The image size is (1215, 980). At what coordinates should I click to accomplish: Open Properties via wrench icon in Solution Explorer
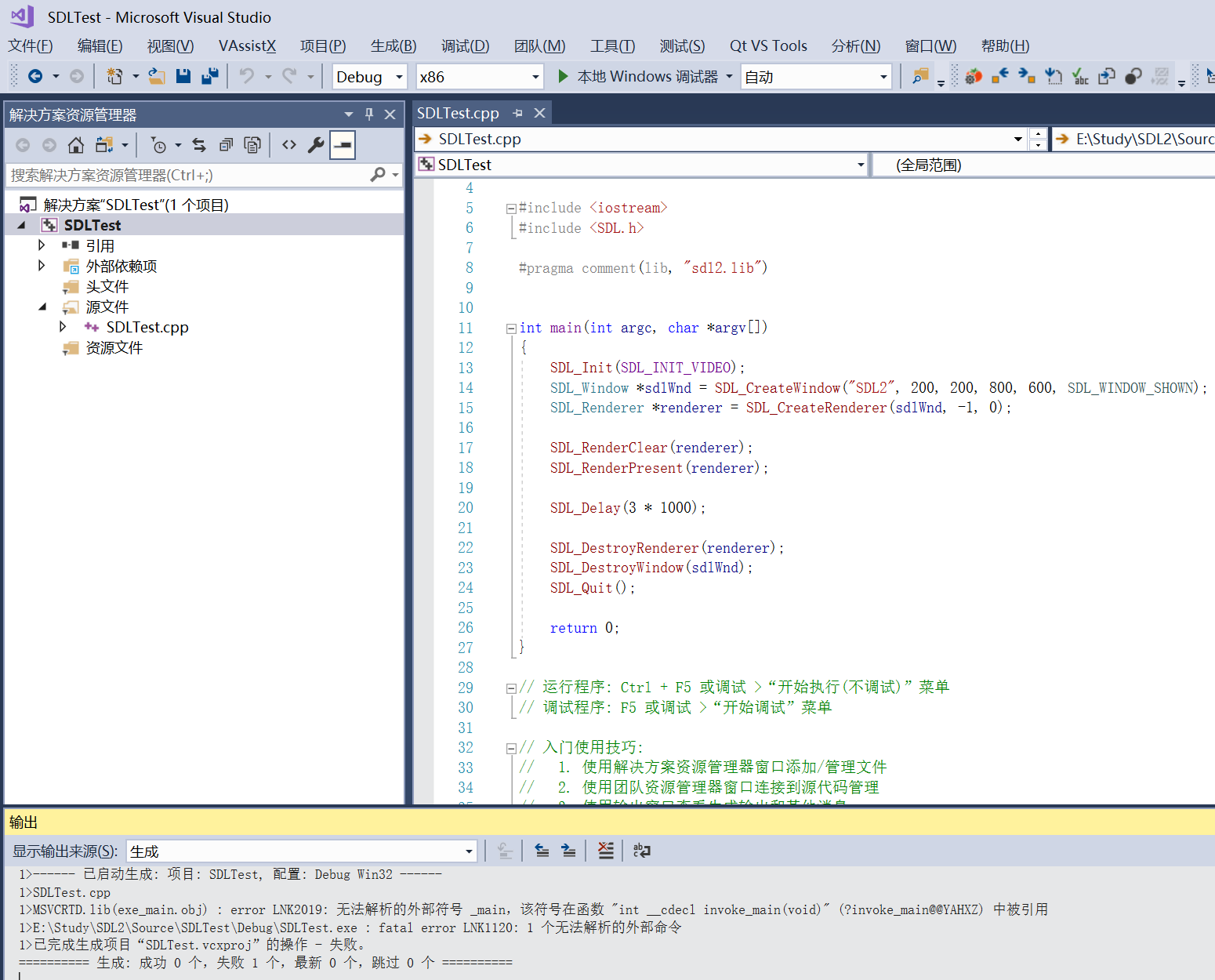coord(315,144)
